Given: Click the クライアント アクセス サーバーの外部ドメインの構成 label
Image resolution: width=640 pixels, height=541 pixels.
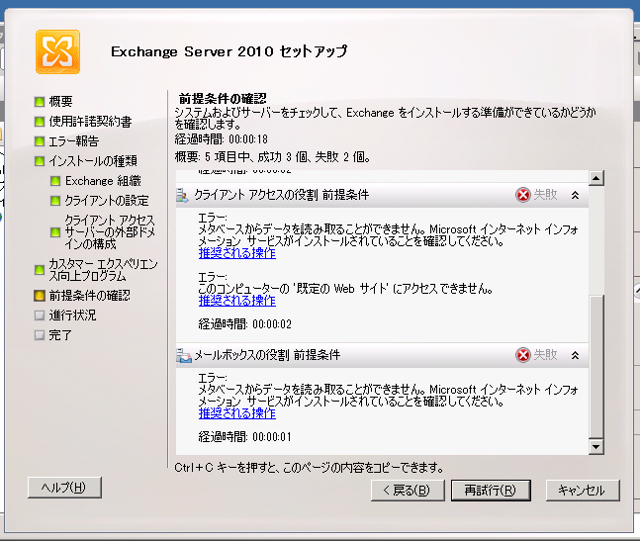Looking at the screenshot, I should (110, 232).
